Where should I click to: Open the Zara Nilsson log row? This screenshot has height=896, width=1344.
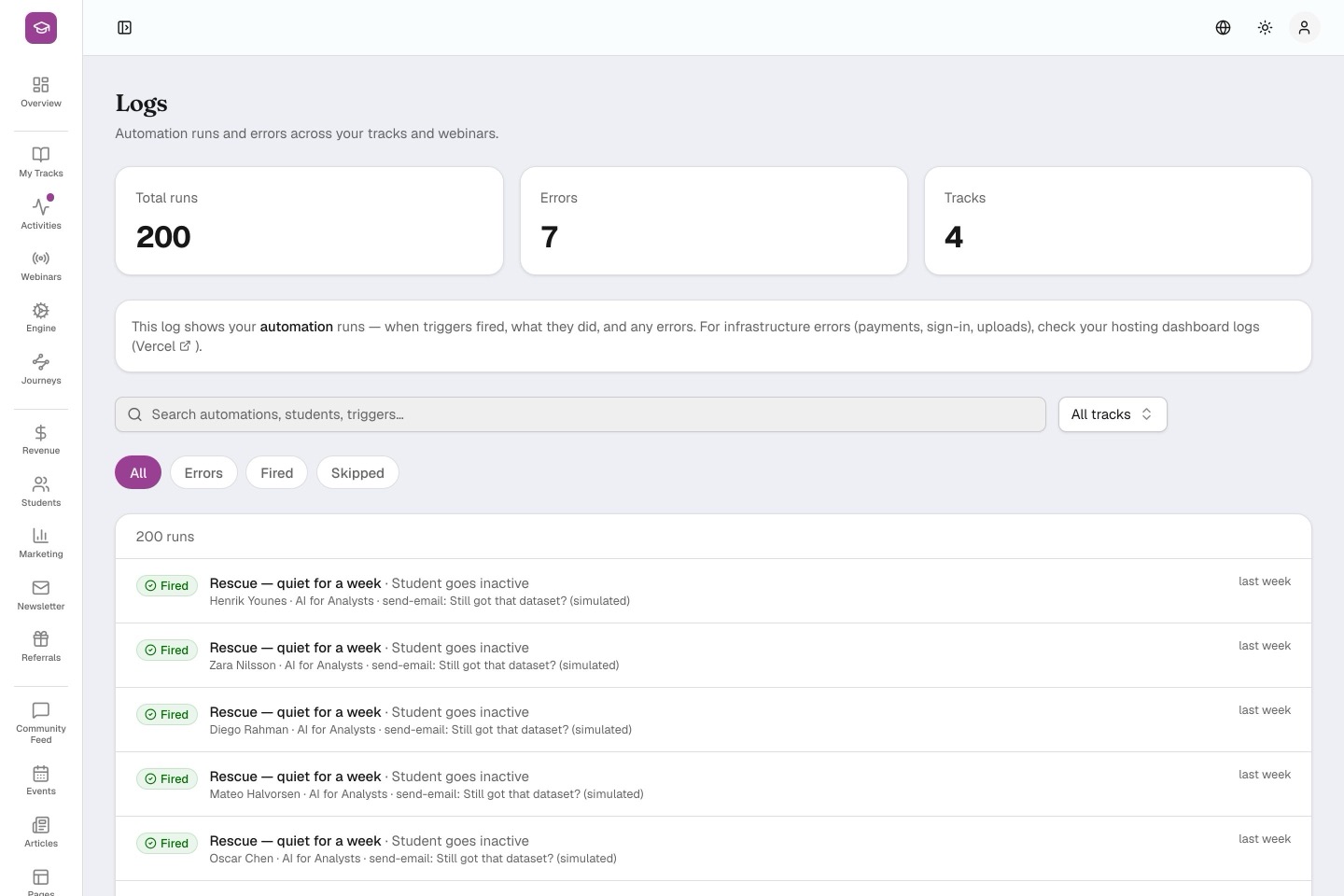pos(713,655)
